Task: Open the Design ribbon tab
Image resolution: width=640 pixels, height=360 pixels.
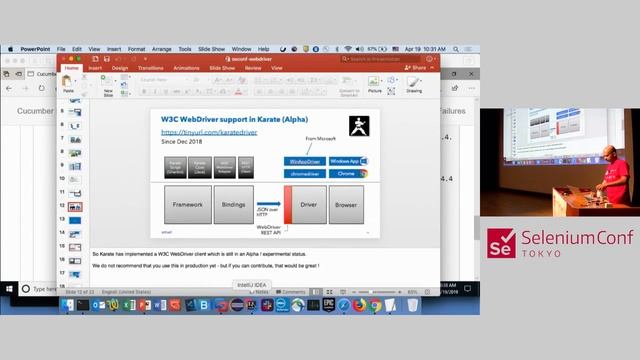Action: coord(120,68)
